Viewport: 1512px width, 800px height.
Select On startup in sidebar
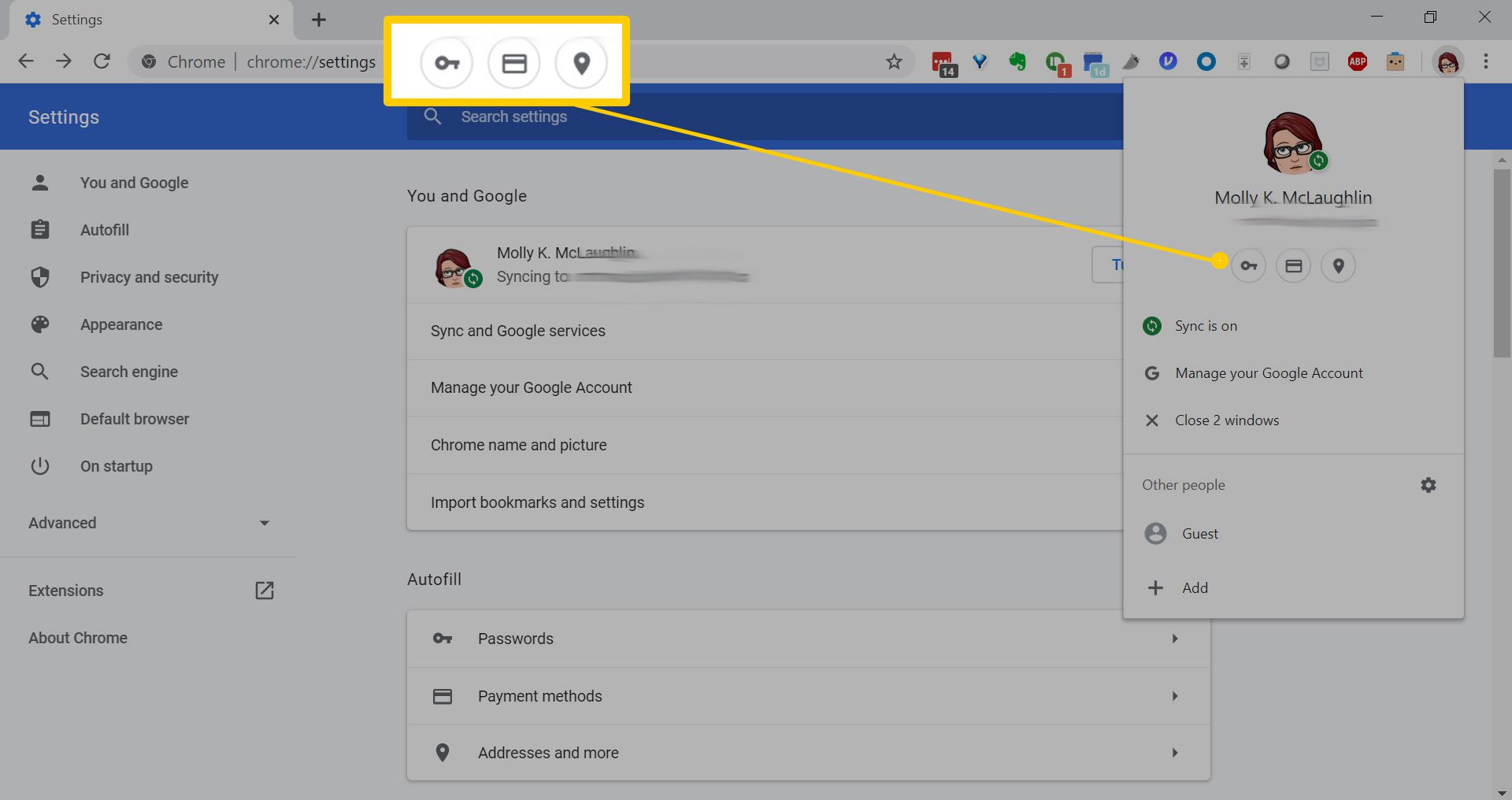[117, 466]
